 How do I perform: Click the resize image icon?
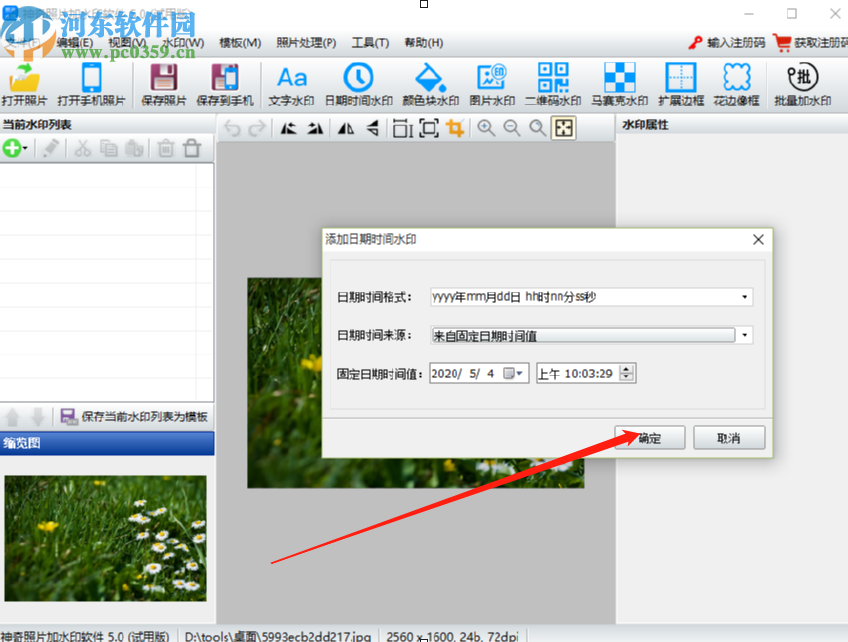point(402,128)
